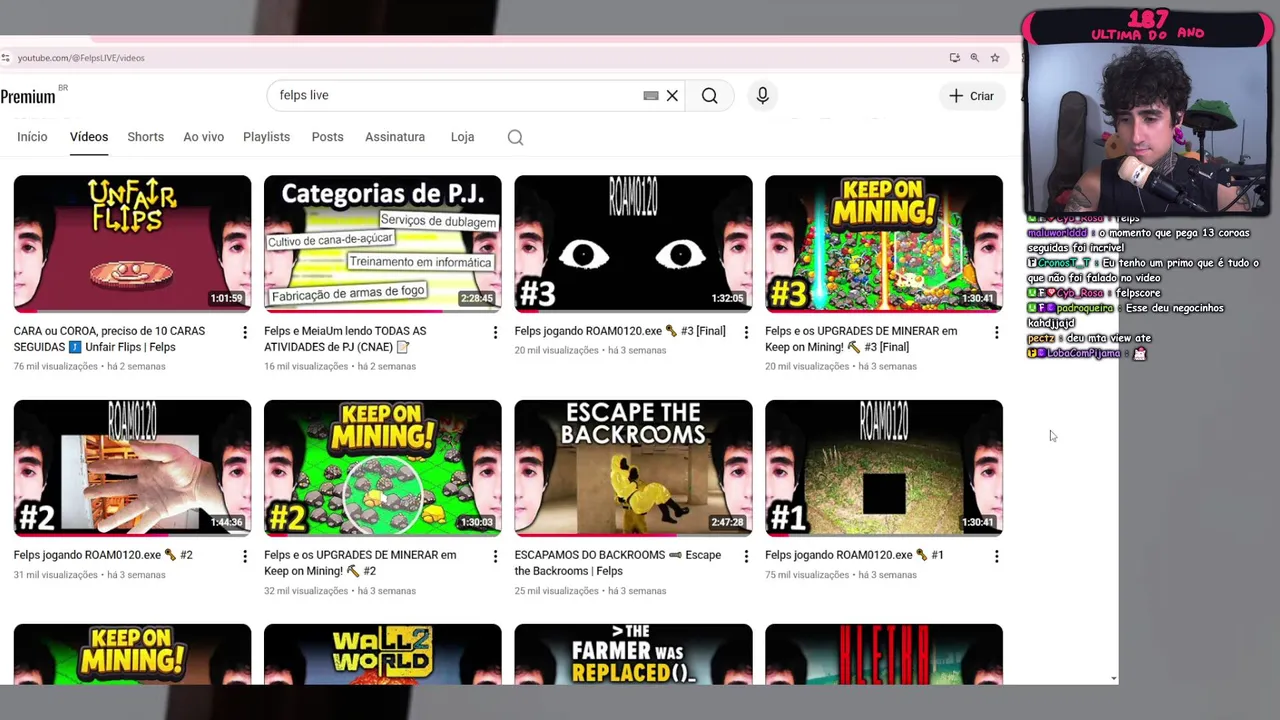Click the page scrollbar down arrow

click(x=1114, y=679)
